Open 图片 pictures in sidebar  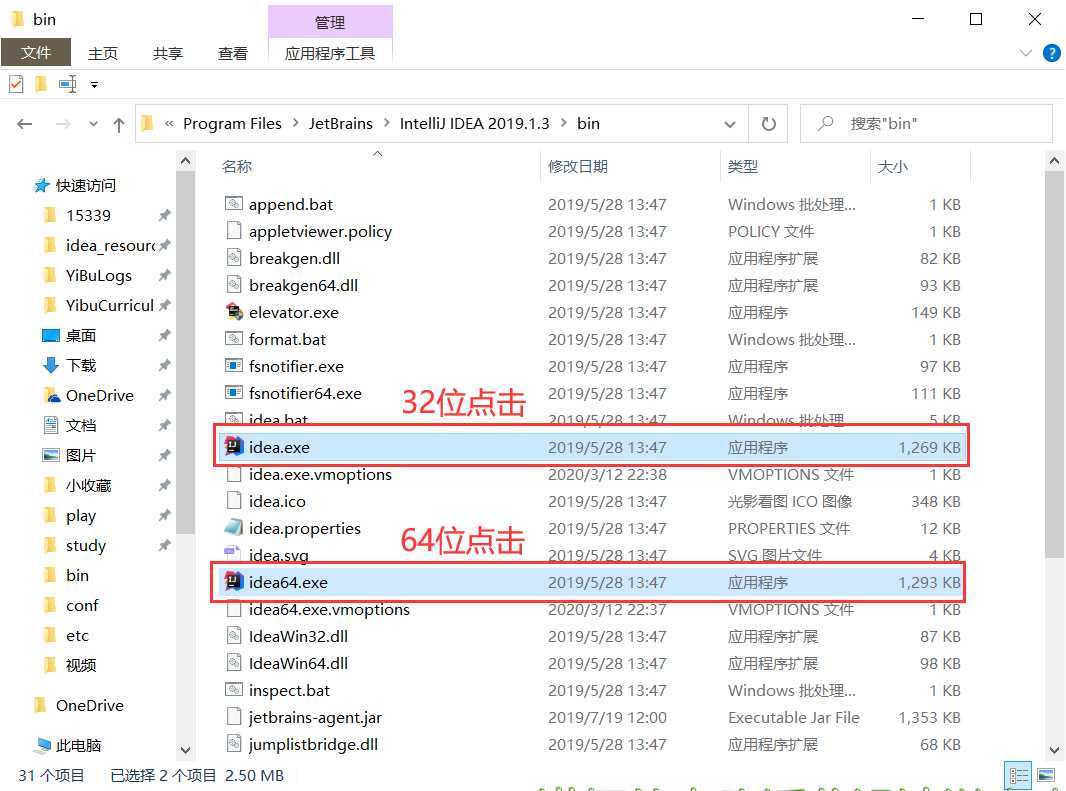pos(80,455)
